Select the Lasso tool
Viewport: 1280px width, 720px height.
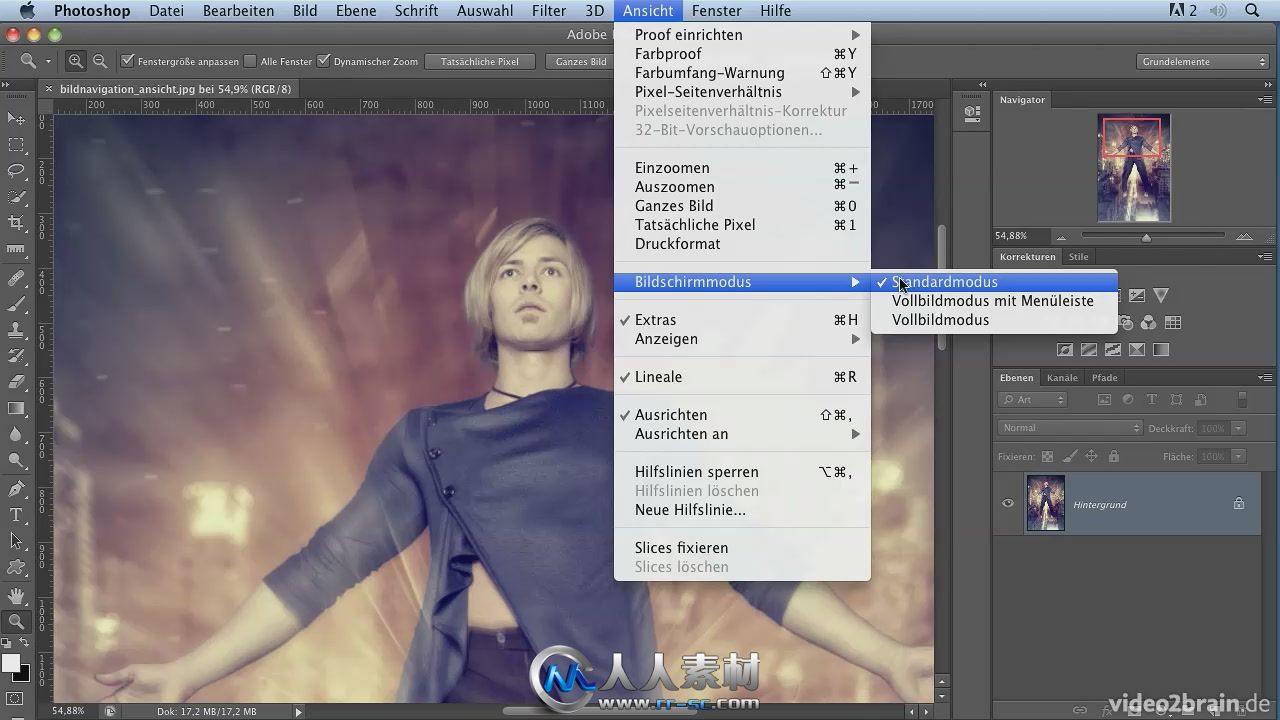(x=16, y=171)
